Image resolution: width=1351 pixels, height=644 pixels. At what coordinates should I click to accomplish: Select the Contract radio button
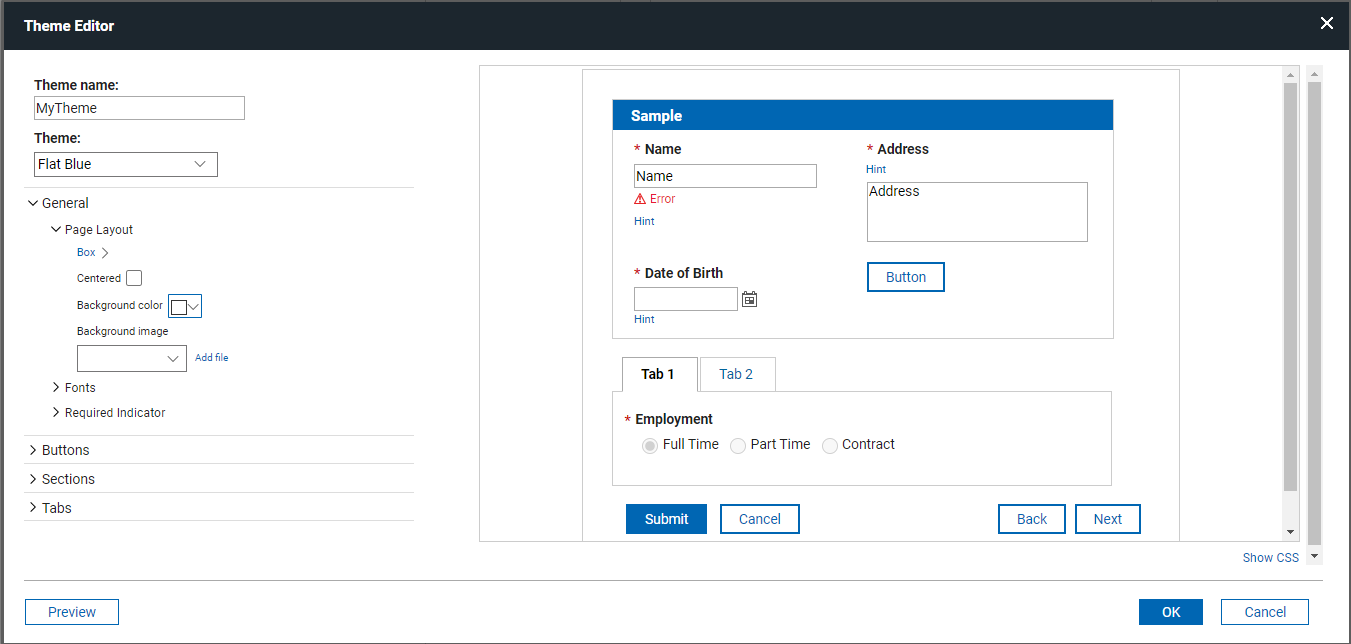[x=829, y=445]
